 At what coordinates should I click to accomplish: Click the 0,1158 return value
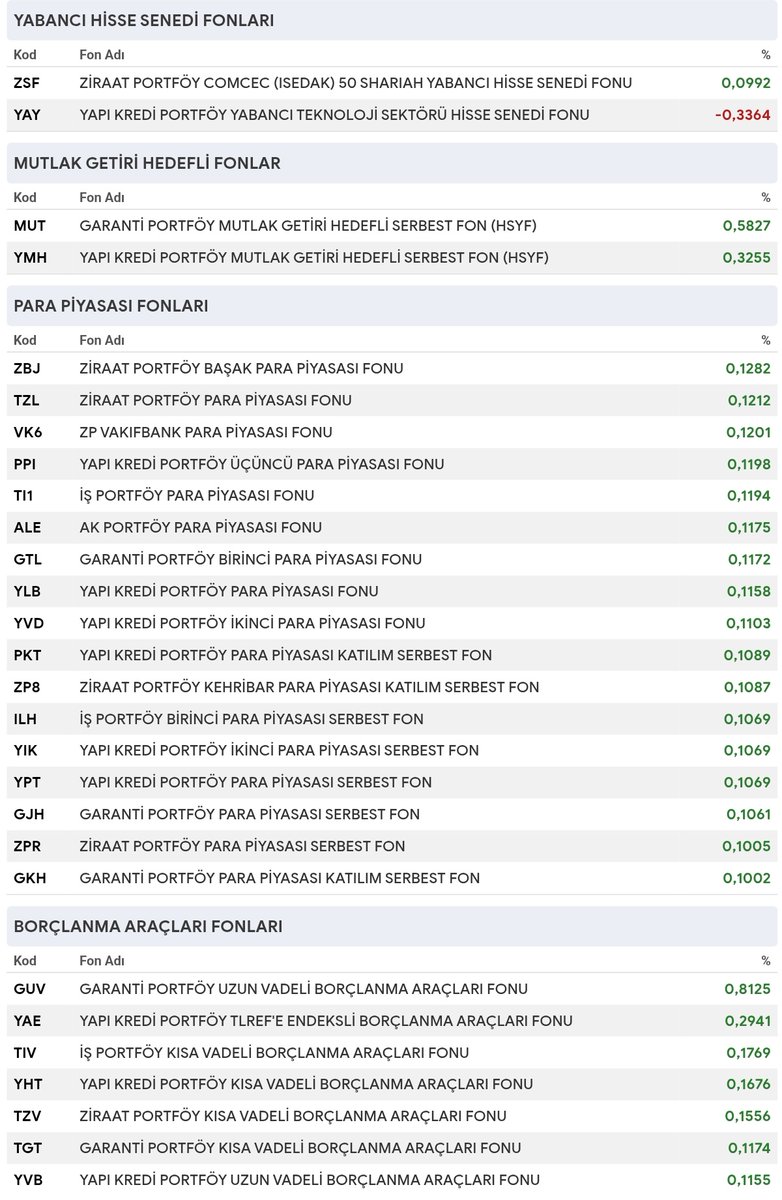point(749,592)
